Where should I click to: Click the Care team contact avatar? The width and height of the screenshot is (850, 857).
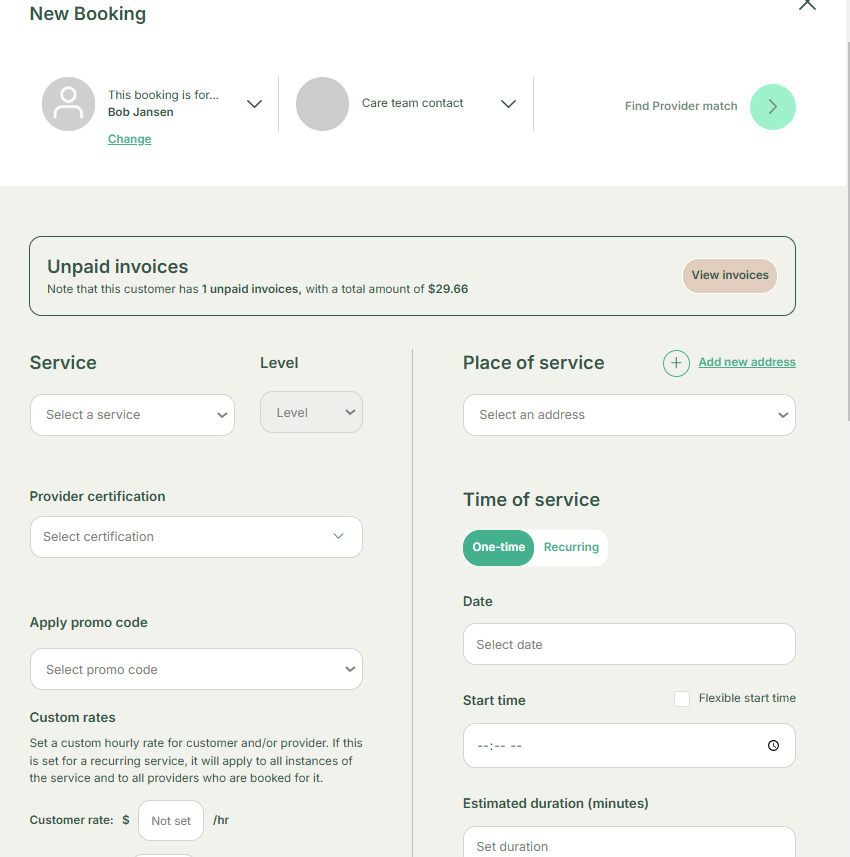tap(322, 104)
